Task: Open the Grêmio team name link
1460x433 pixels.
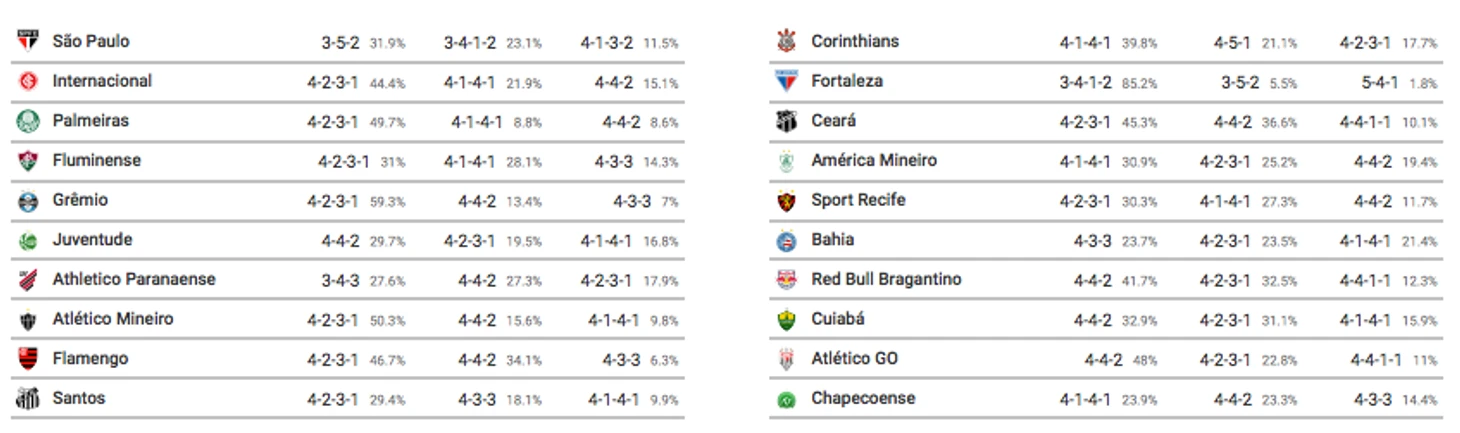Action: pos(80,200)
